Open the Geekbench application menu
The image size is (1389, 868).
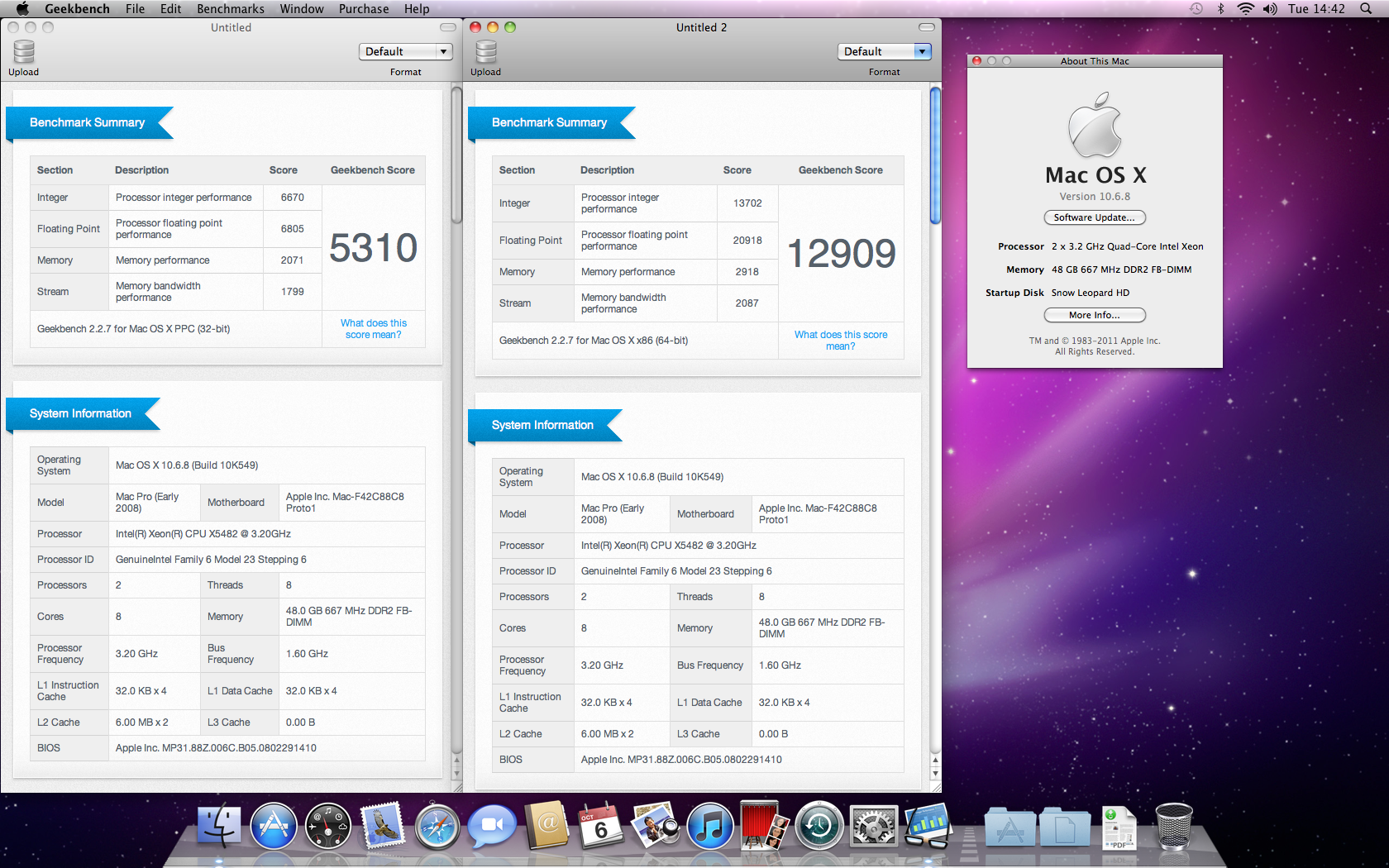coord(77,8)
